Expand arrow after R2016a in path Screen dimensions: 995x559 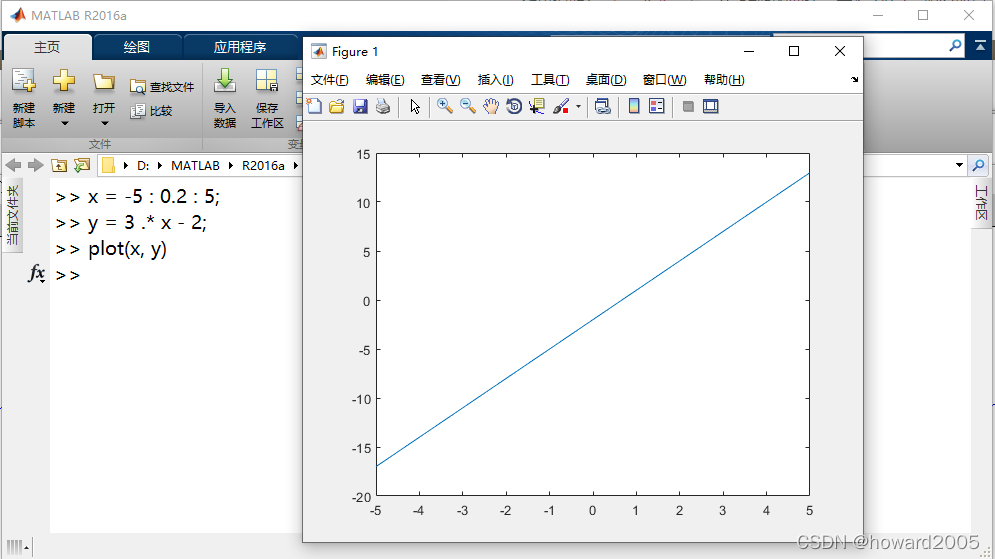click(x=296, y=166)
